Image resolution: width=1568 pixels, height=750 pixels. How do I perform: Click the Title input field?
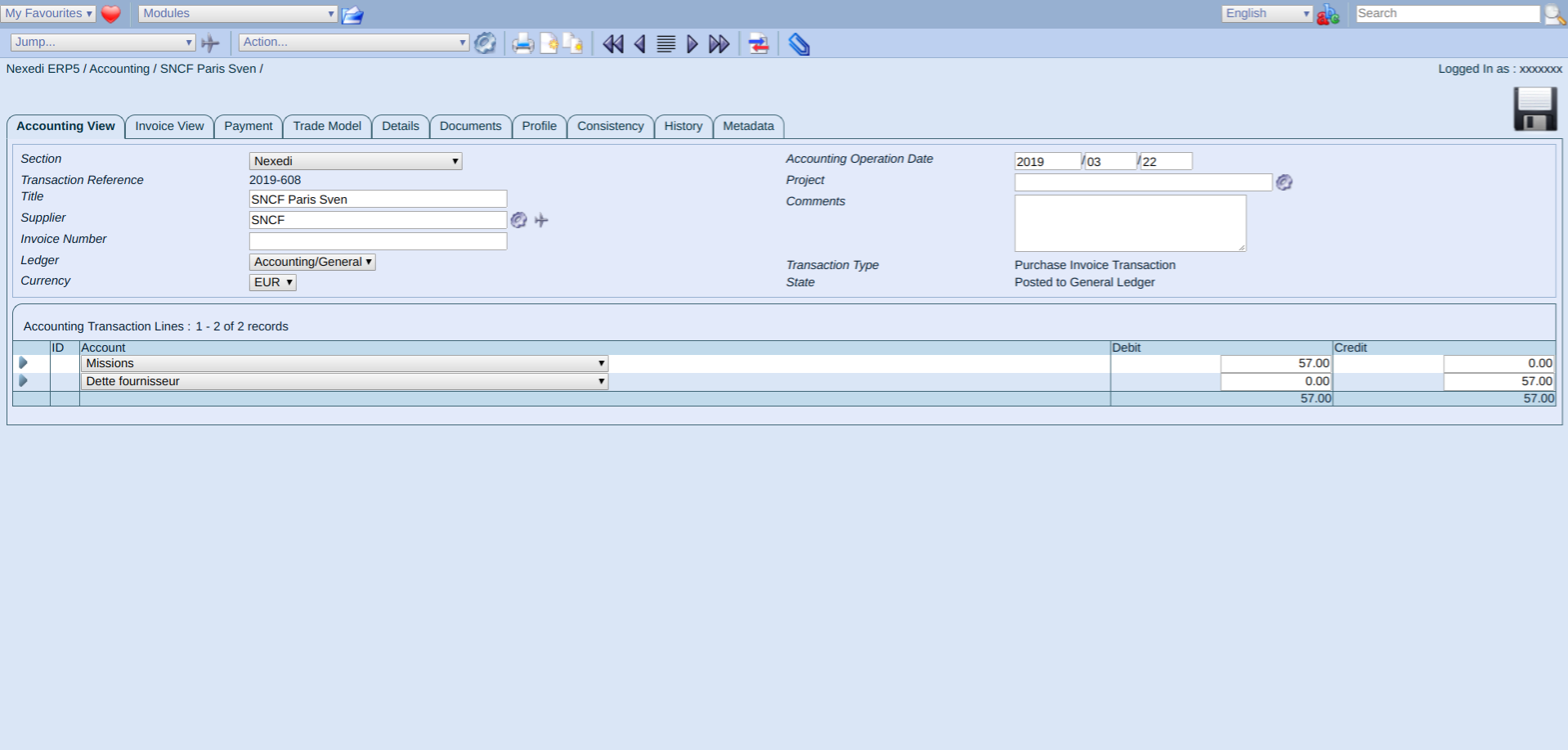point(378,199)
